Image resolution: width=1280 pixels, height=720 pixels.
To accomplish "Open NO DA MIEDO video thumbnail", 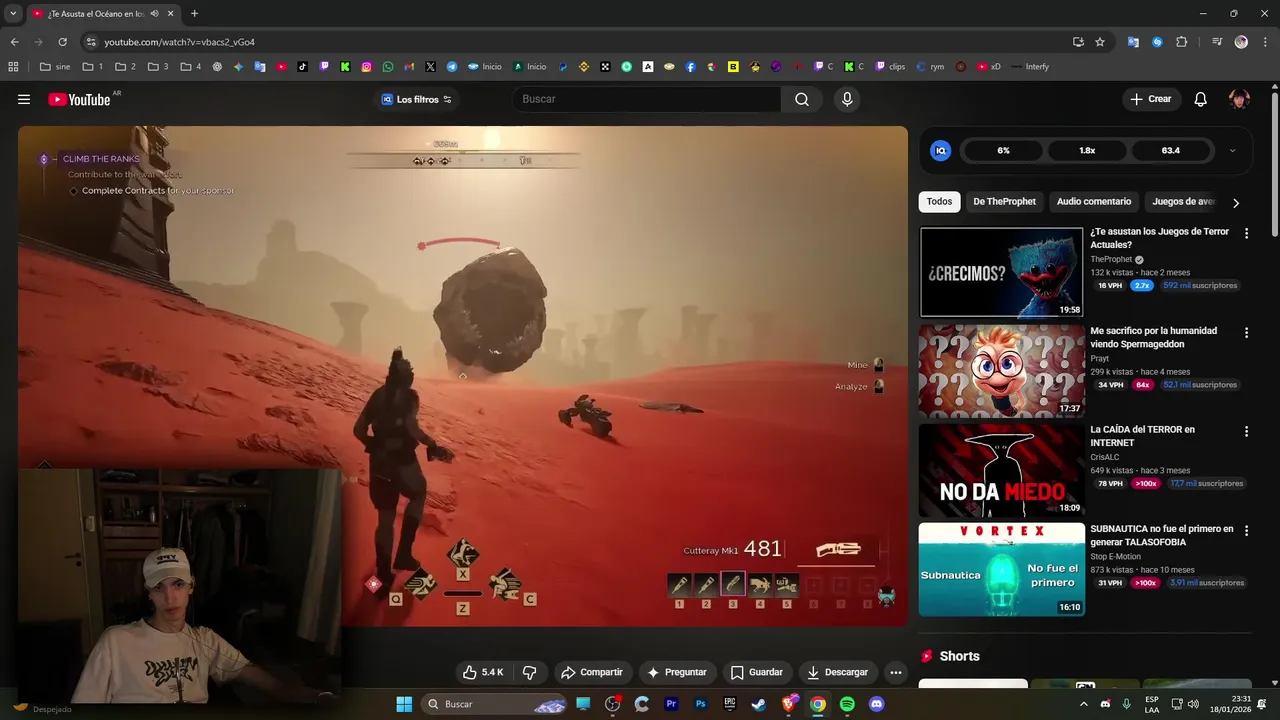I will (x=1001, y=470).
